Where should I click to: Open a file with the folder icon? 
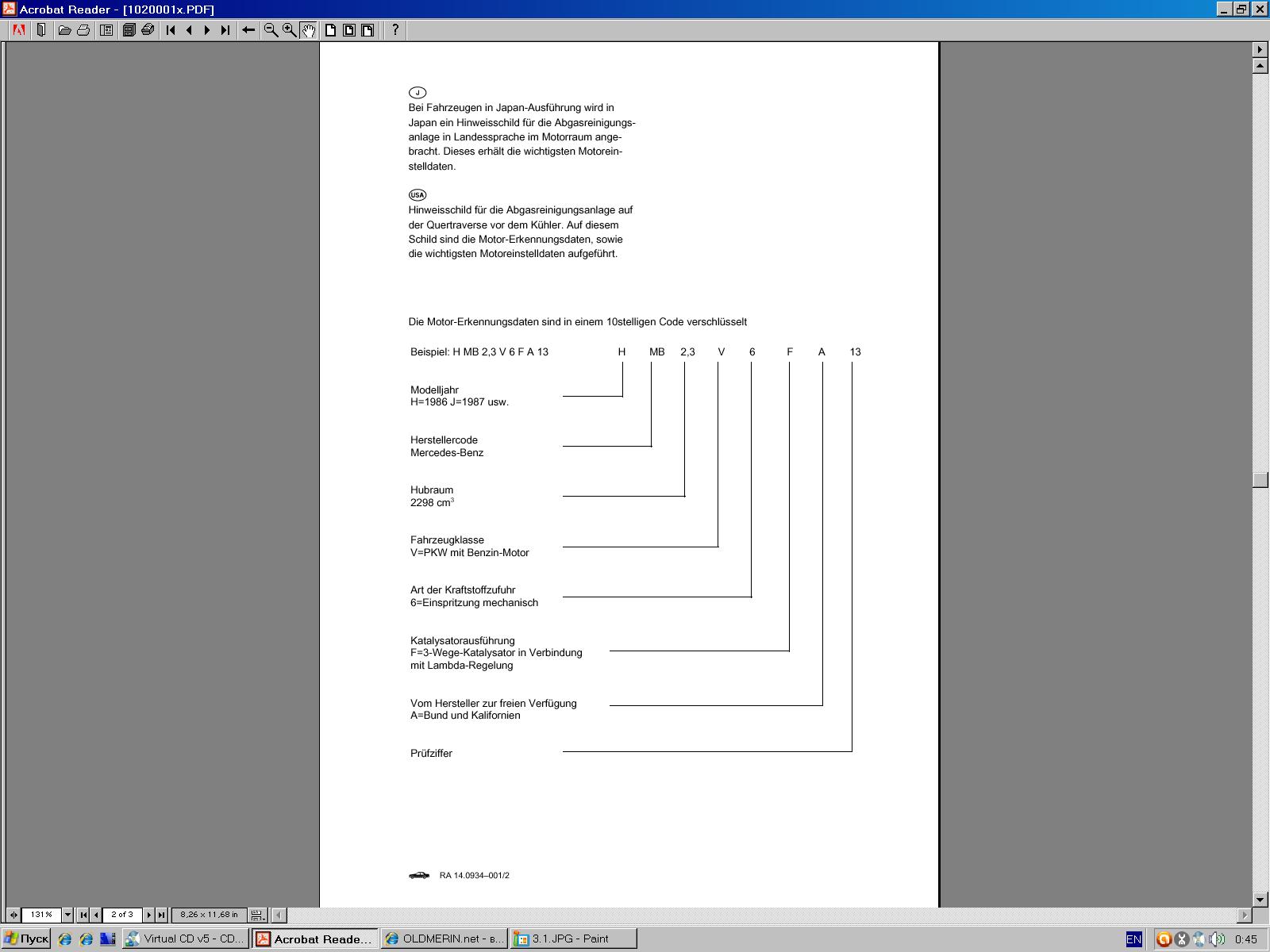tap(65, 30)
